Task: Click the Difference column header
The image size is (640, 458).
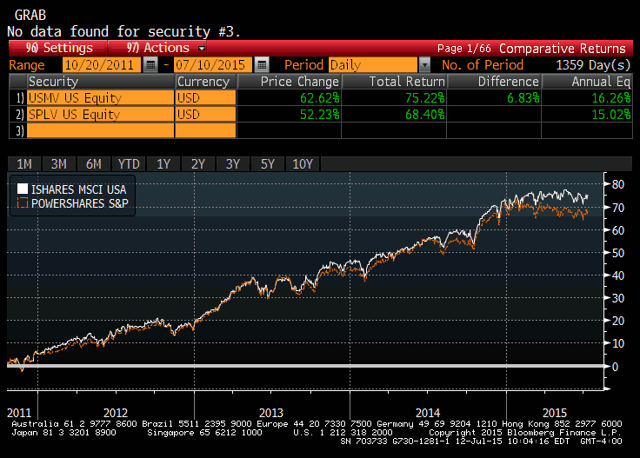Action: 494,82
